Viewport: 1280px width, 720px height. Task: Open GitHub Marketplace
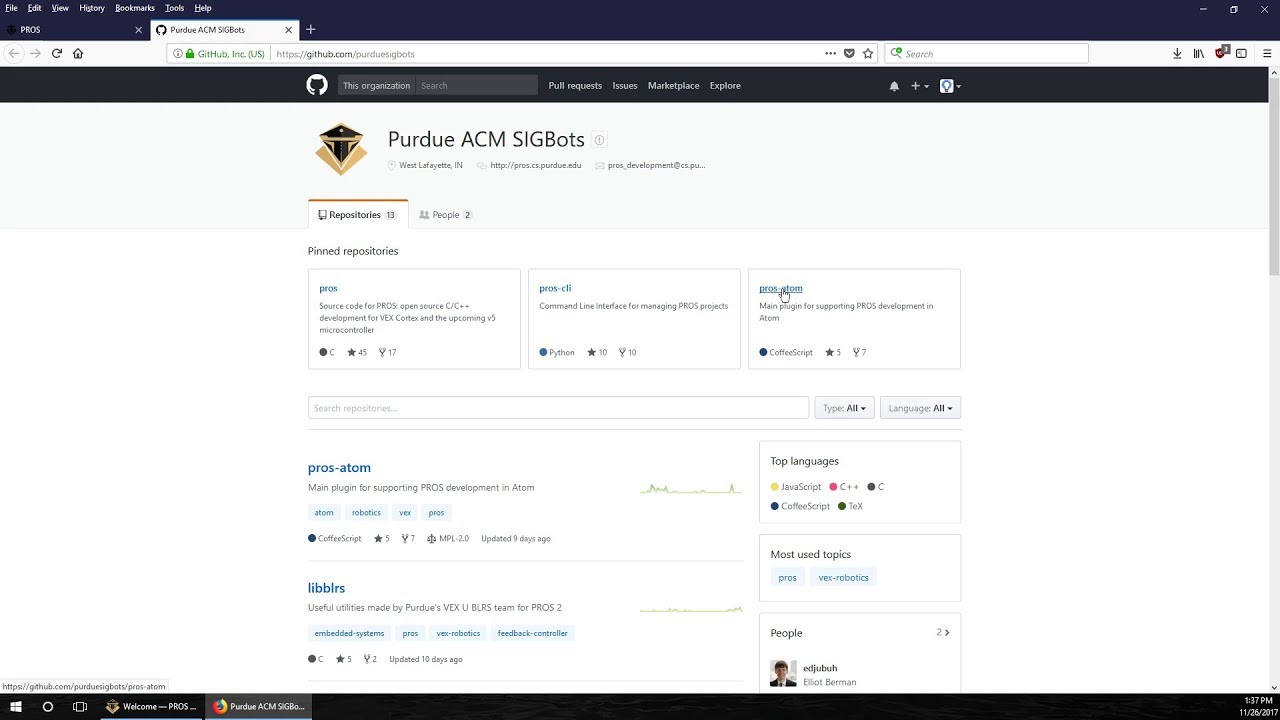point(674,86)
